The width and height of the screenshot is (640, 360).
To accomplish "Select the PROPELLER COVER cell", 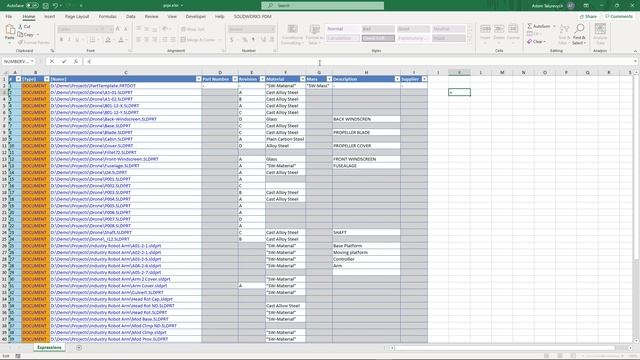I will click(x=366, y=146).
